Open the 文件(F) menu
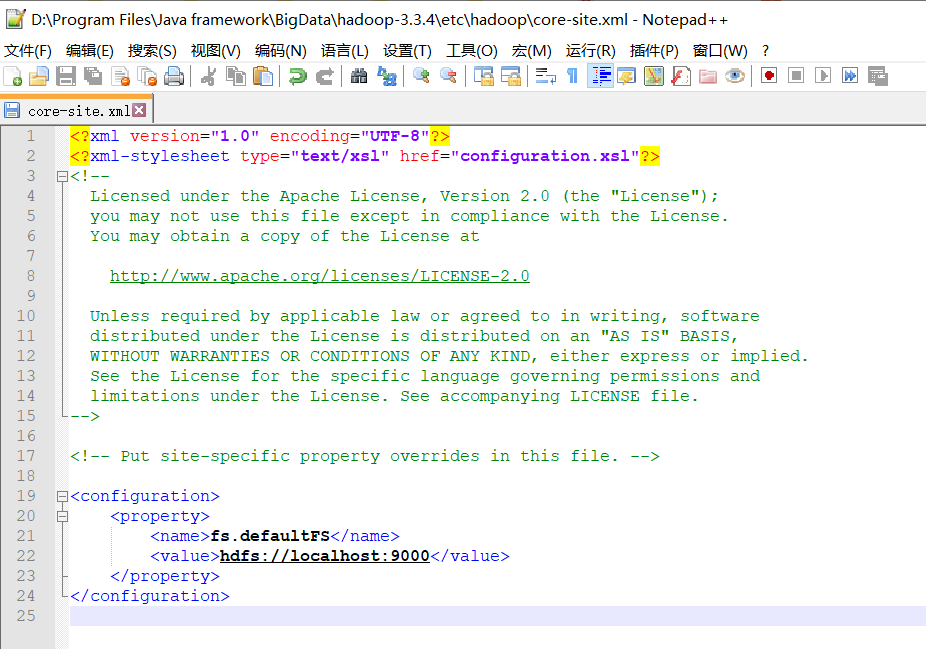 pos(28,51)
